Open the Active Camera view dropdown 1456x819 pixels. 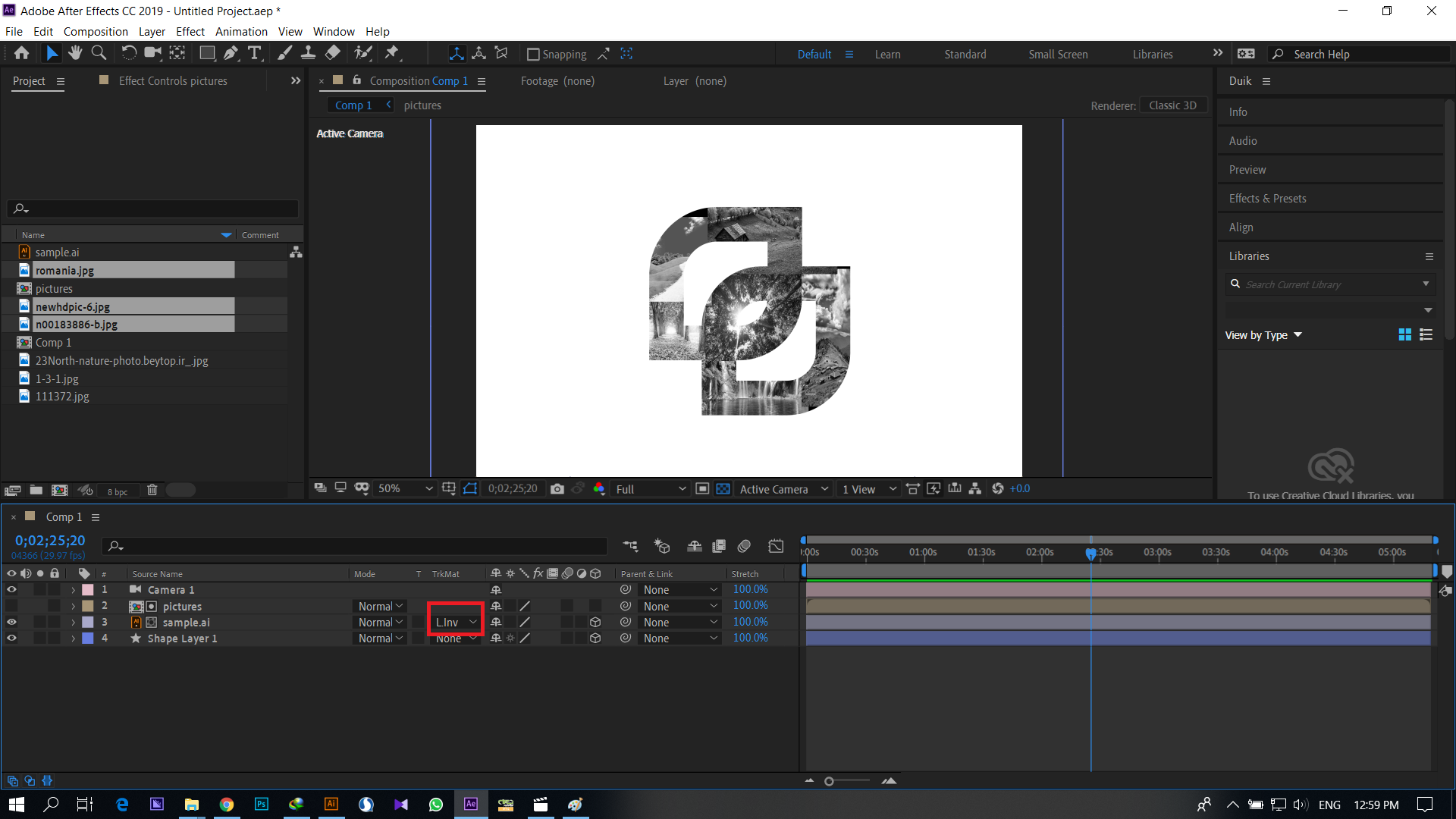coord(784,489)
